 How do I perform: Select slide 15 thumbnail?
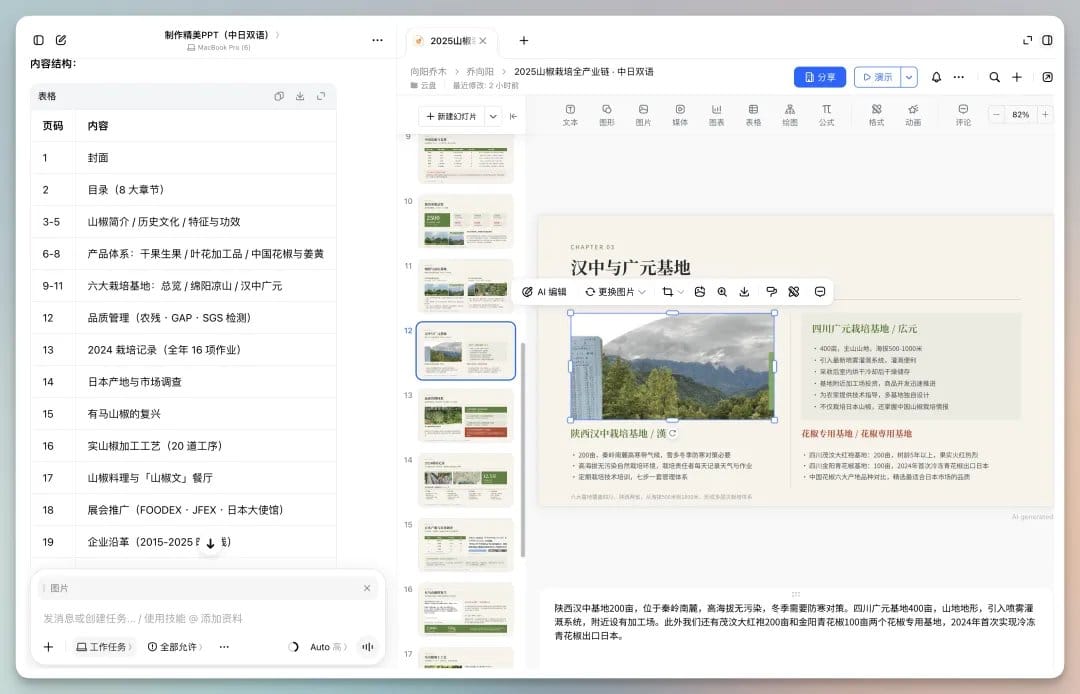click(466, 545)
